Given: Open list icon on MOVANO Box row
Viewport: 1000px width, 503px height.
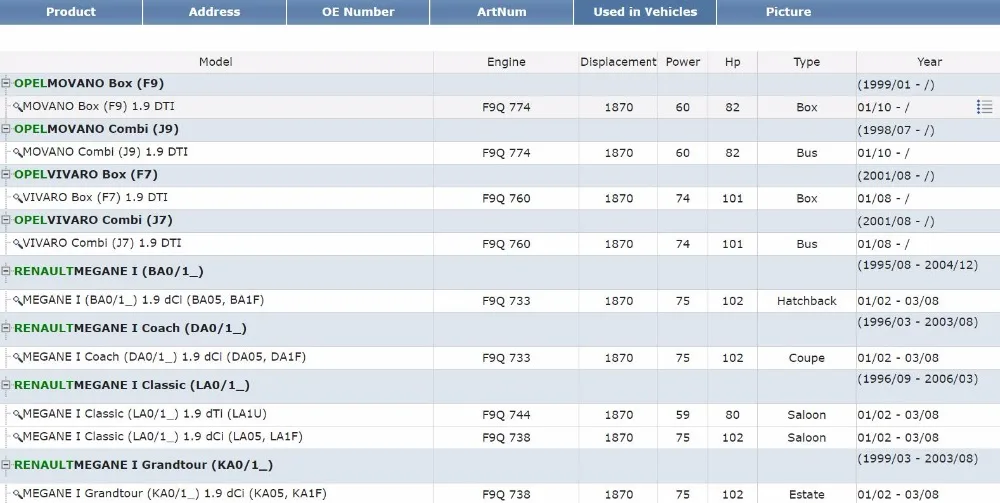Looking at the screenshot, I should click(984, 107).
